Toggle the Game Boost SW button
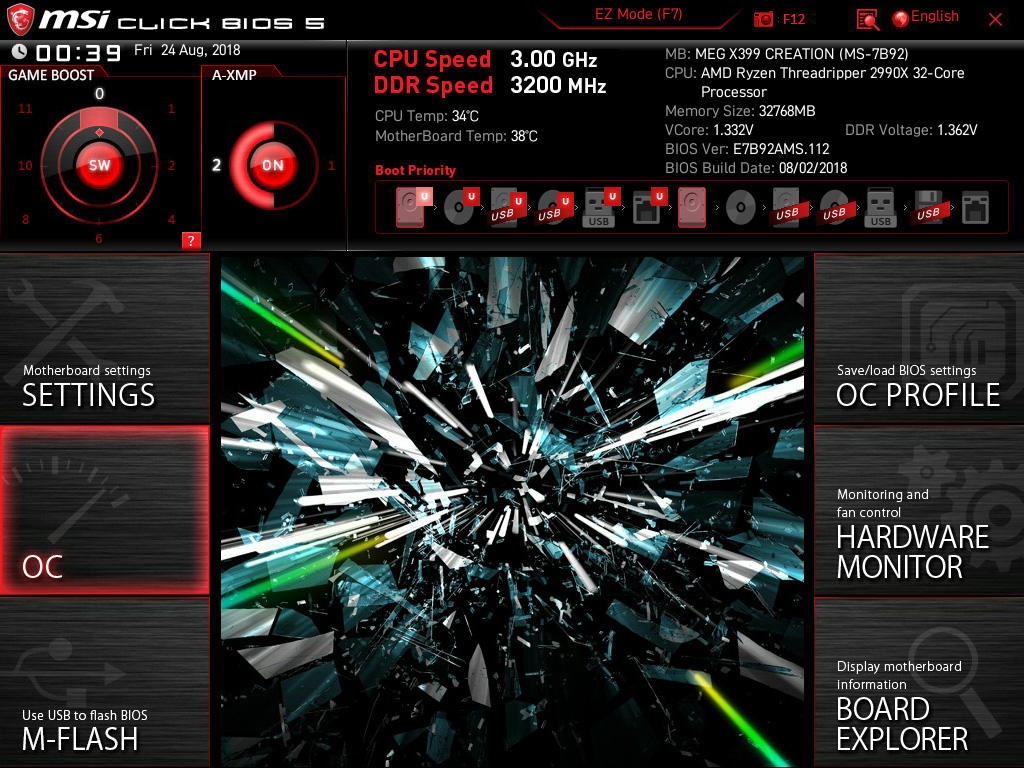The width and height of the screenshot is (1024, 768). tap(99, 165)
